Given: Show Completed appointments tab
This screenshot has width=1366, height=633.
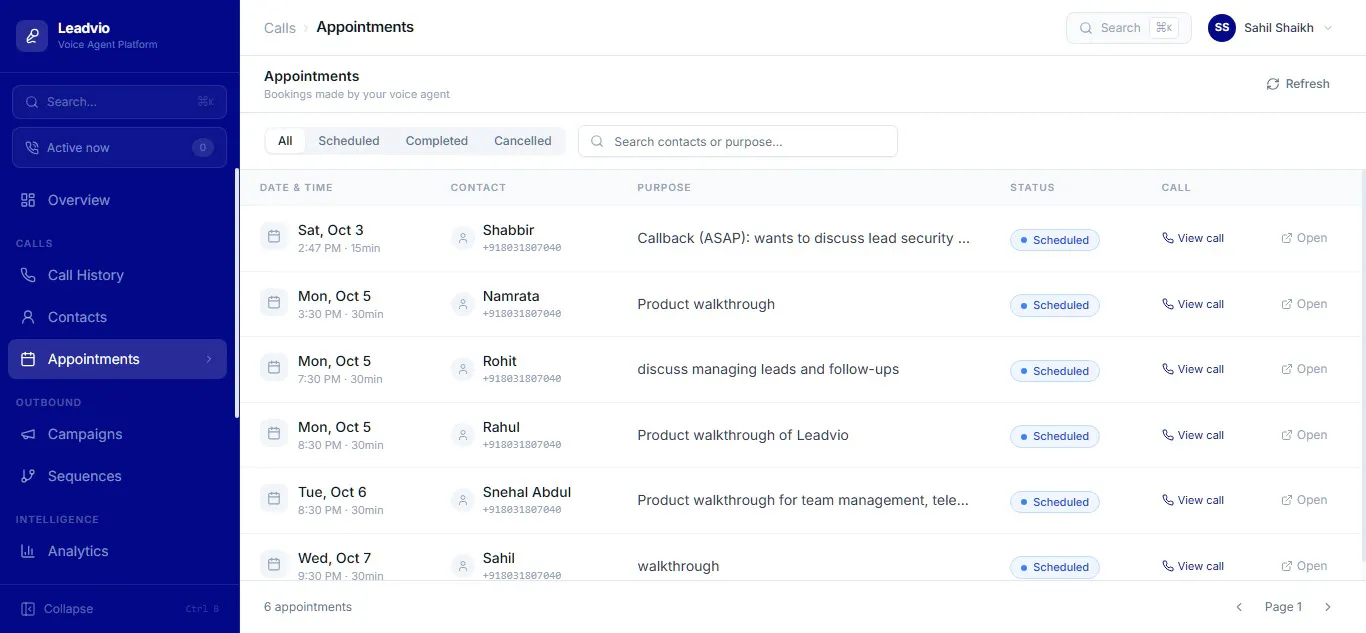Looking at the screenshot, I should (x=437, y=141).
